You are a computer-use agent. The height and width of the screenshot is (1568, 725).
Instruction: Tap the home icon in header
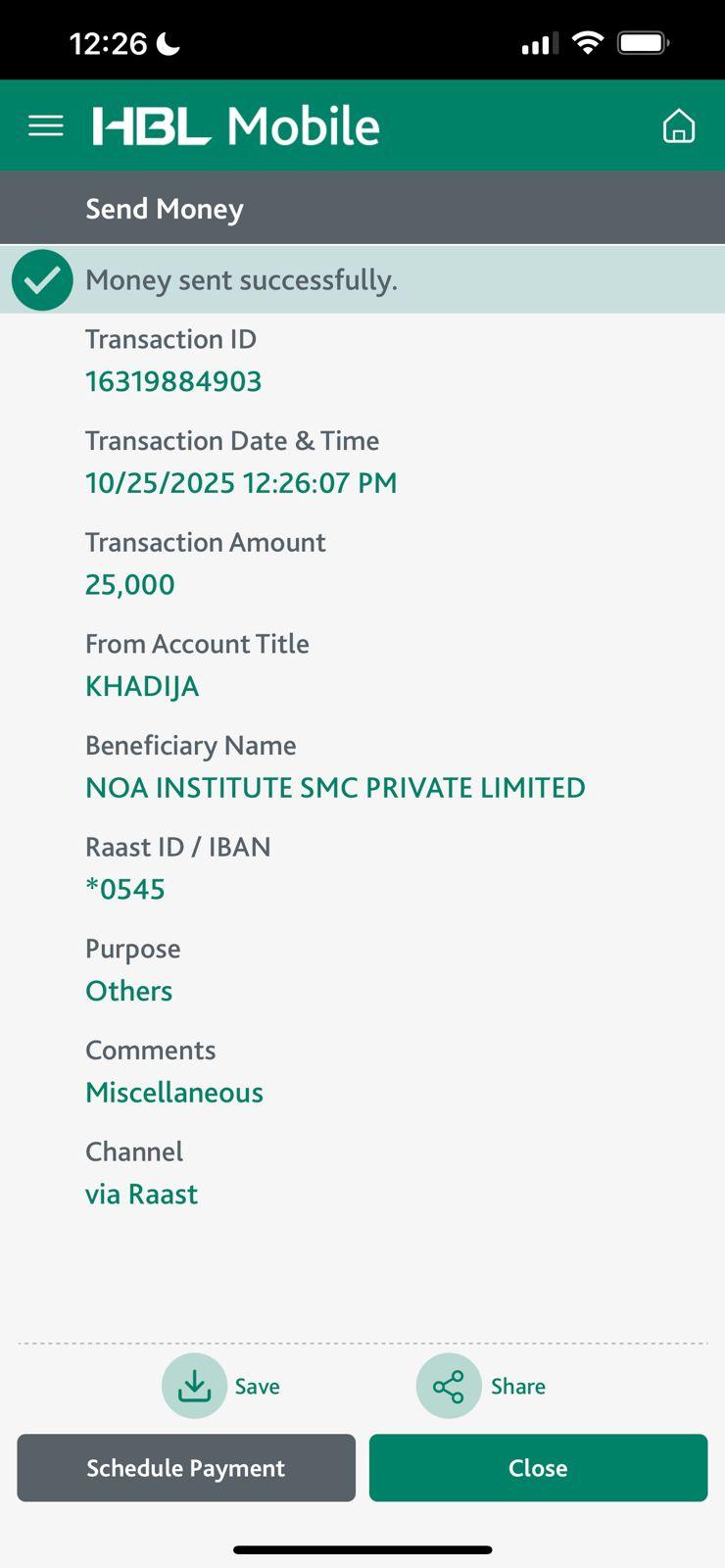point(678,126)
